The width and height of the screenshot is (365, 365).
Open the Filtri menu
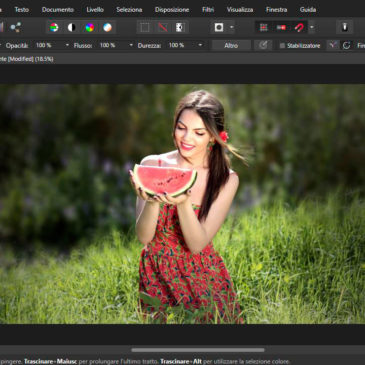click(208, 10)
